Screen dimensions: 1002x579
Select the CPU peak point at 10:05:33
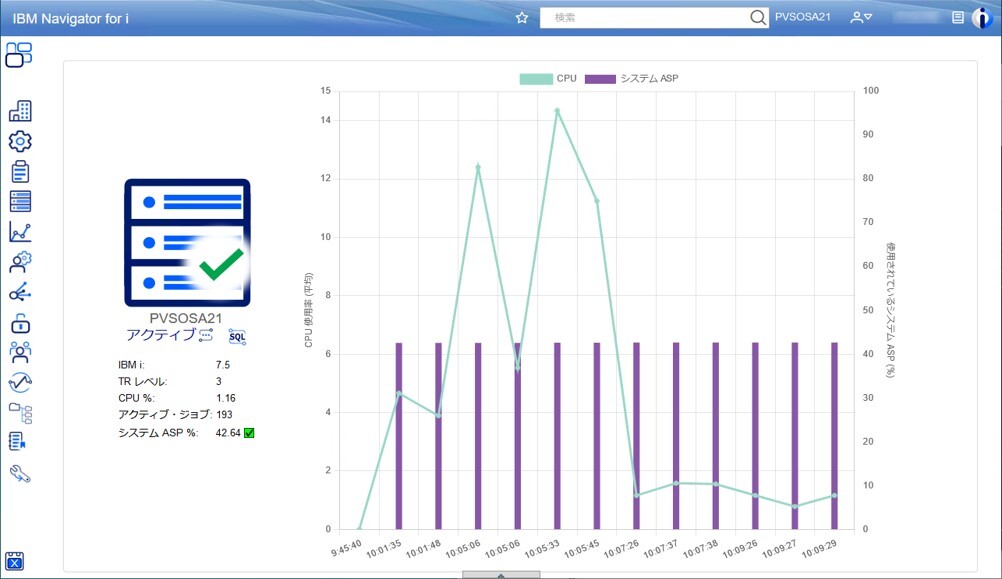click(x=557, y=111)
